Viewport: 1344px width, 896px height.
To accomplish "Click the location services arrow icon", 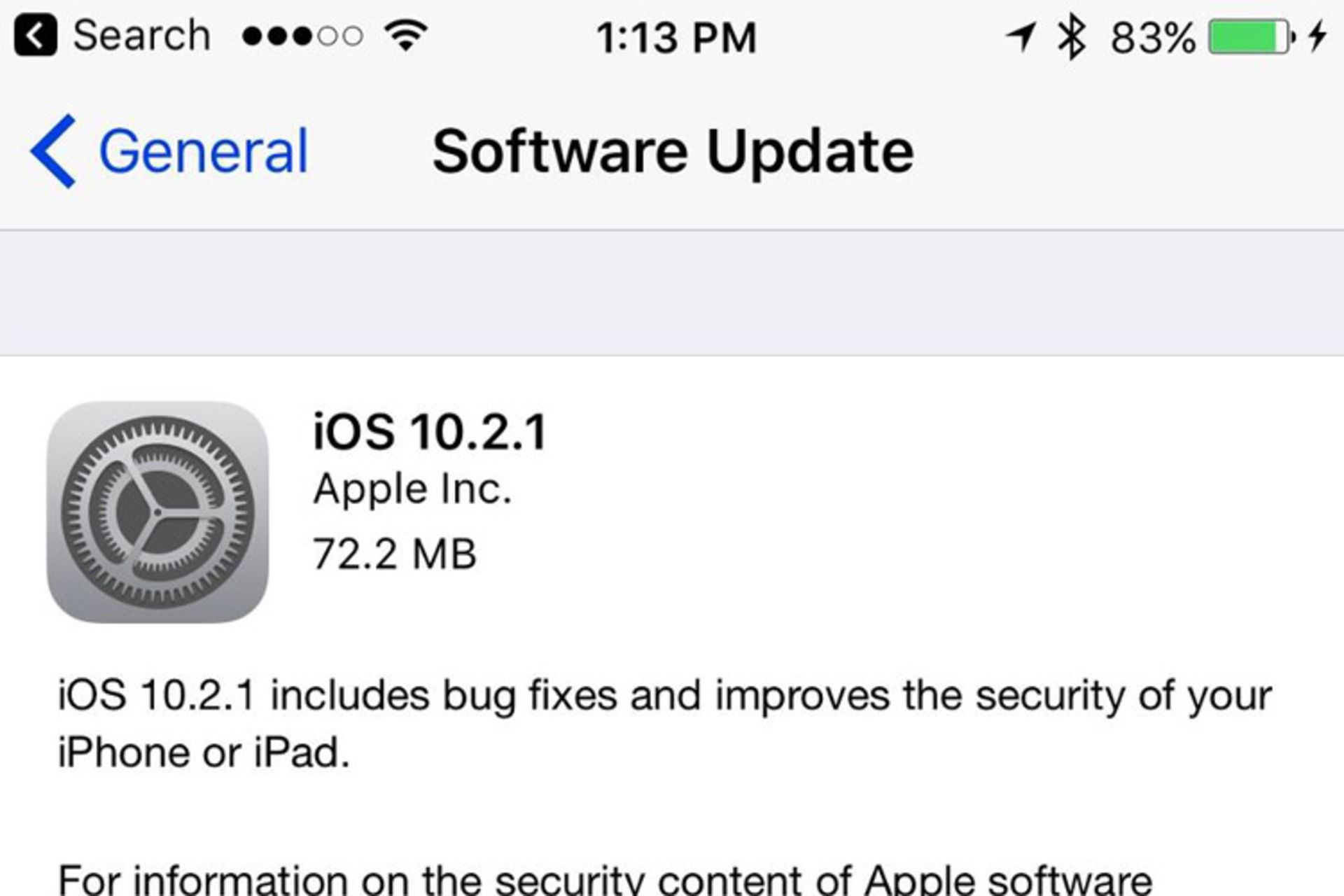I will (1021, 36).
